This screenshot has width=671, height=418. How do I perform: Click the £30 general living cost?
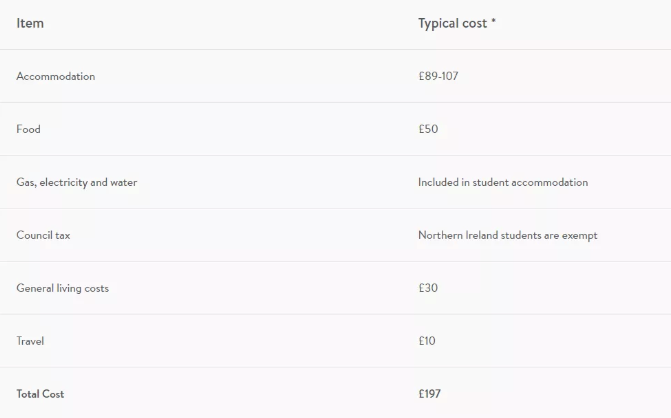428,289
